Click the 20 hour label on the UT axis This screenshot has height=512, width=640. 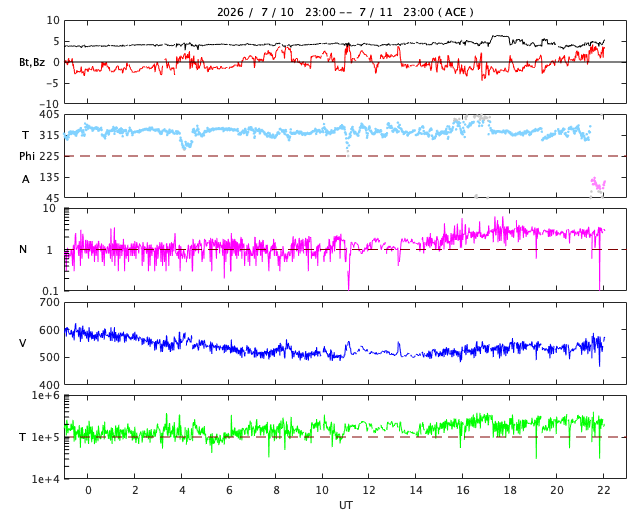click(x=557, y=490)
